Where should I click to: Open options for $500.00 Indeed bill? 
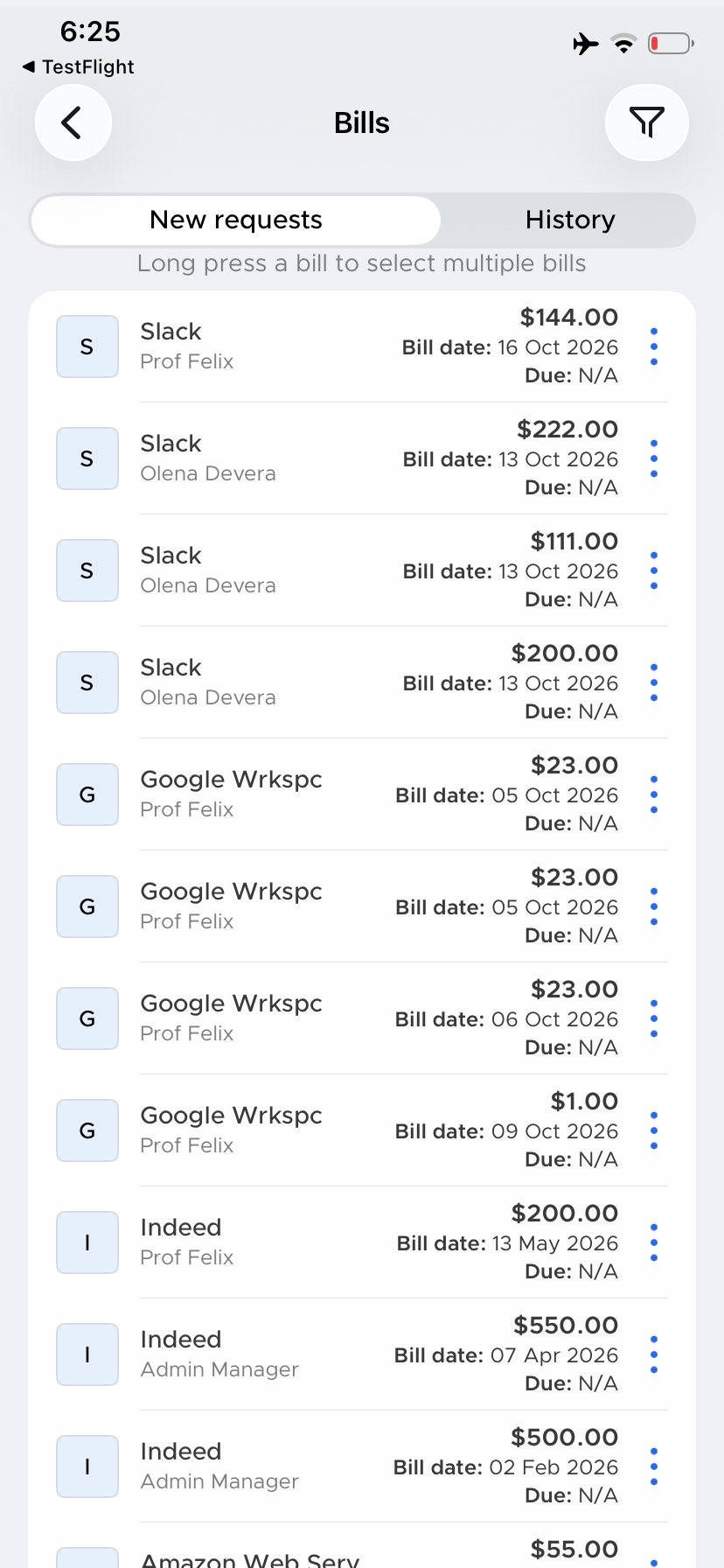[x=654, y=1466]
